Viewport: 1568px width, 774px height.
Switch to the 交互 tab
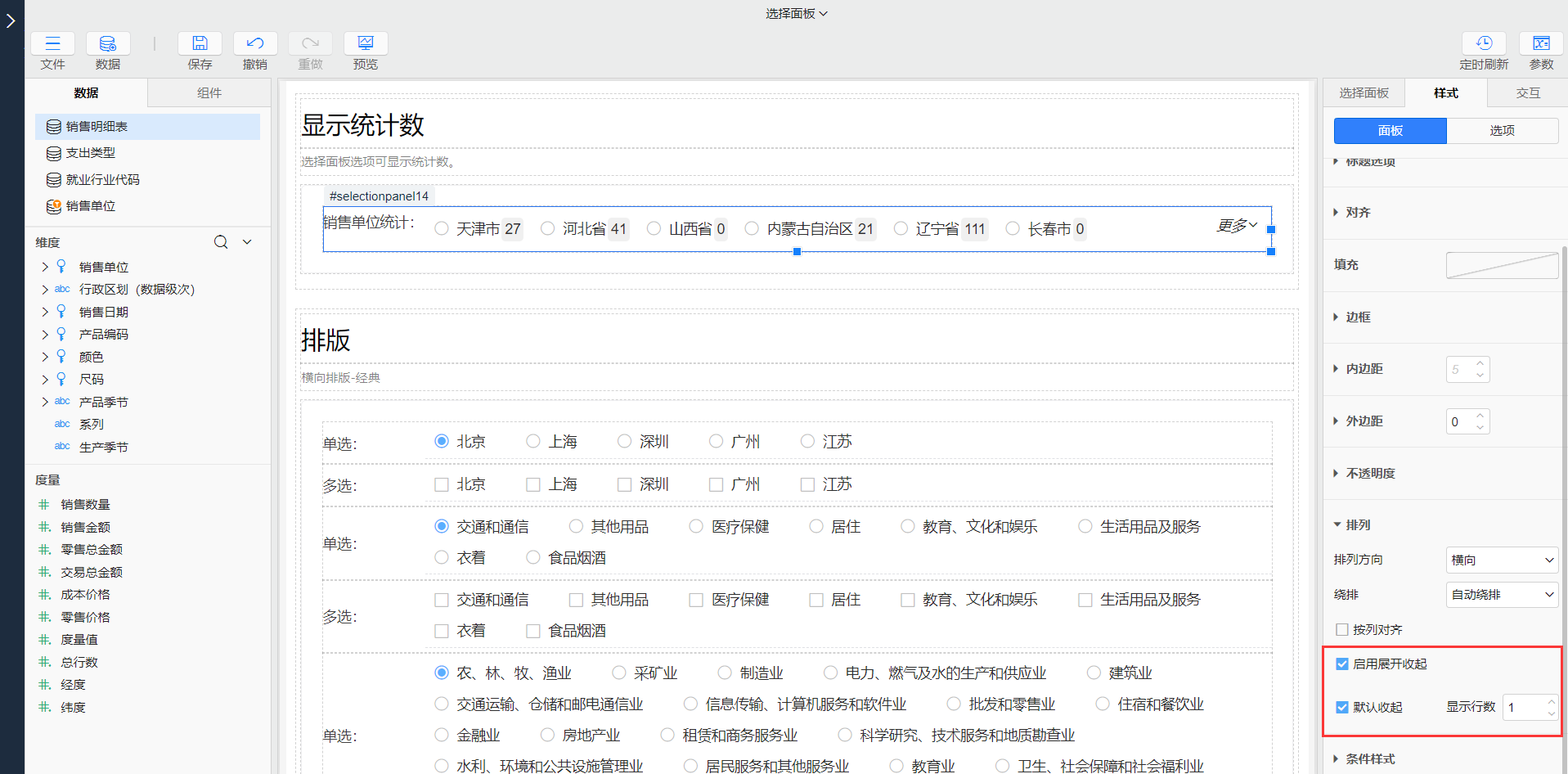coord(1527,93)
